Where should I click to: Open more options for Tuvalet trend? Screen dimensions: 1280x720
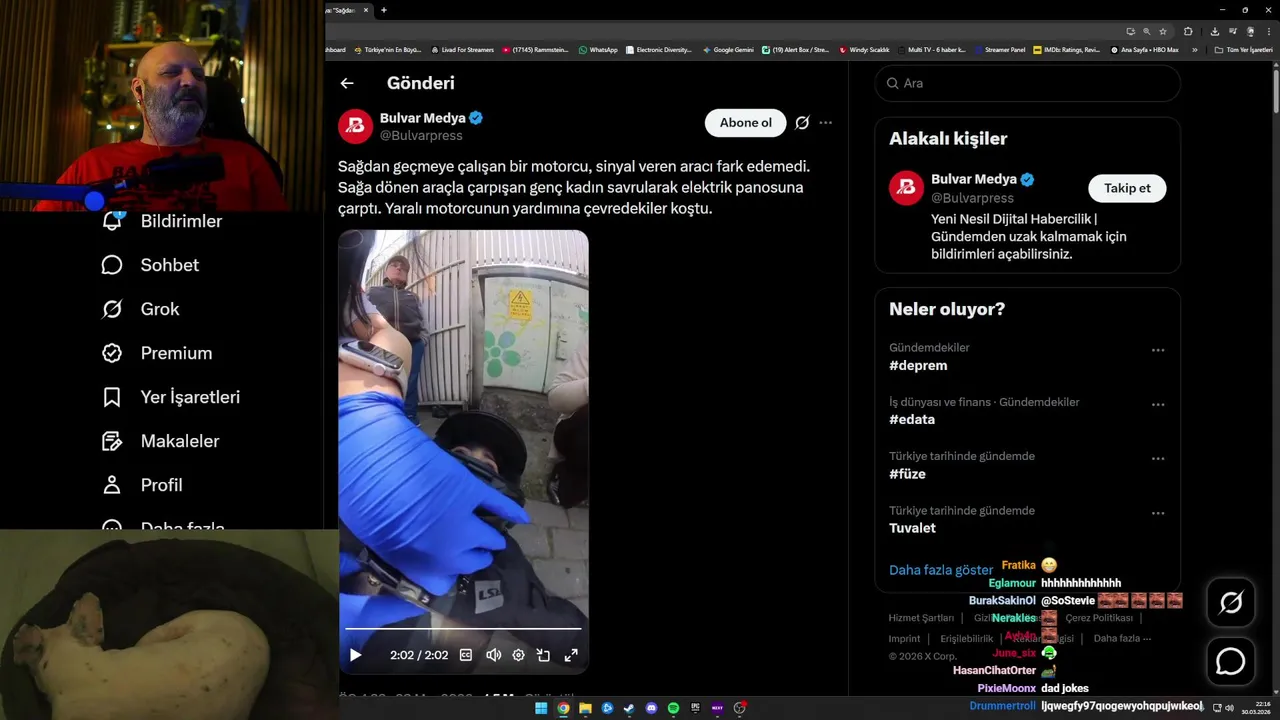click(1158, 513)
